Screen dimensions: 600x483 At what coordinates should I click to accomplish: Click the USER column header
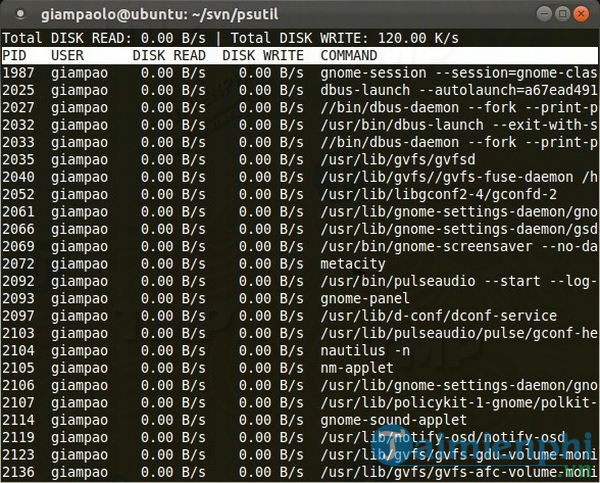coord(68,55)
